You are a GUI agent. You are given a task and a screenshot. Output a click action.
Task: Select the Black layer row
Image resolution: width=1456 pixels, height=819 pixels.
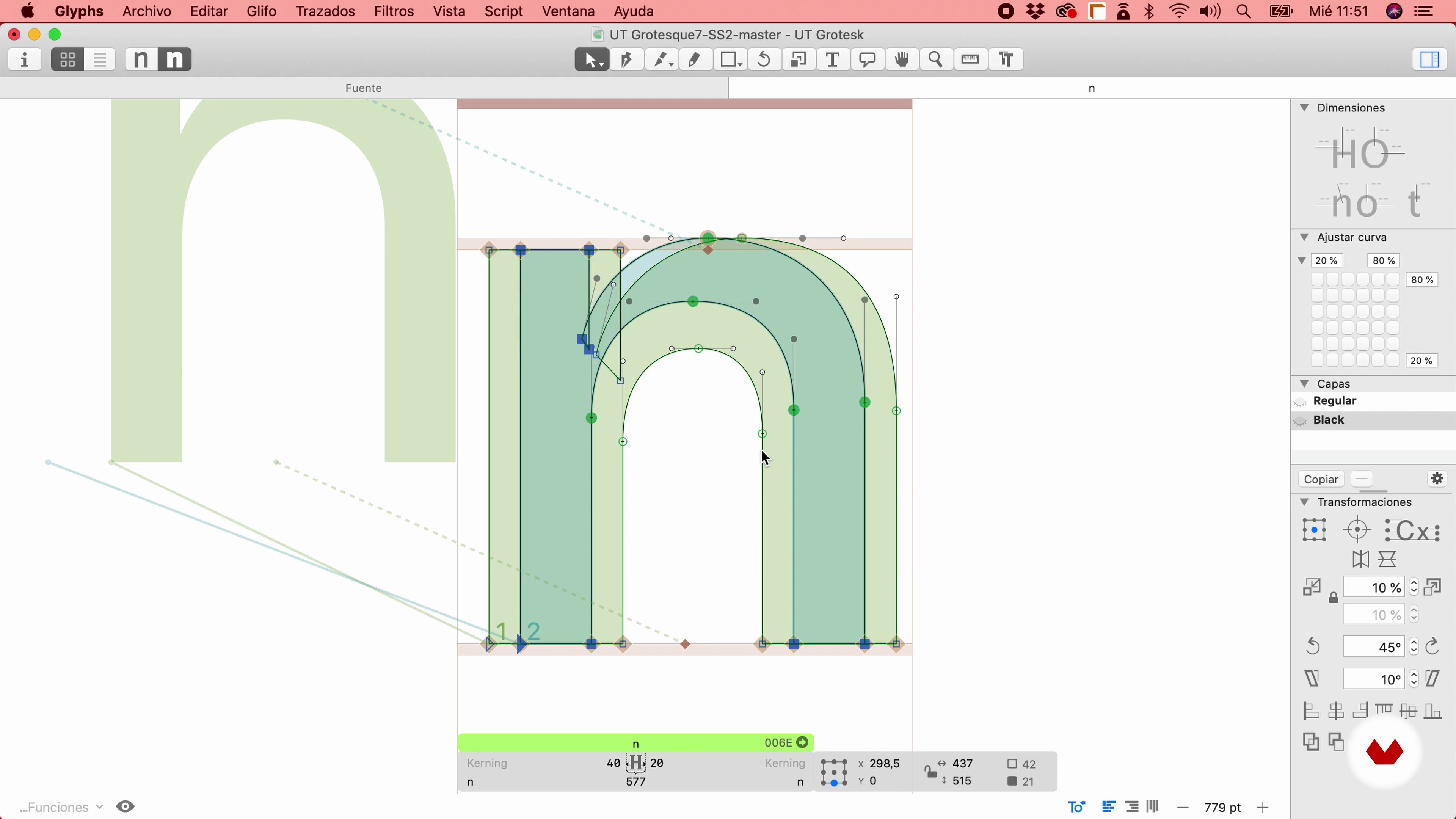[x=1373, y=420]
